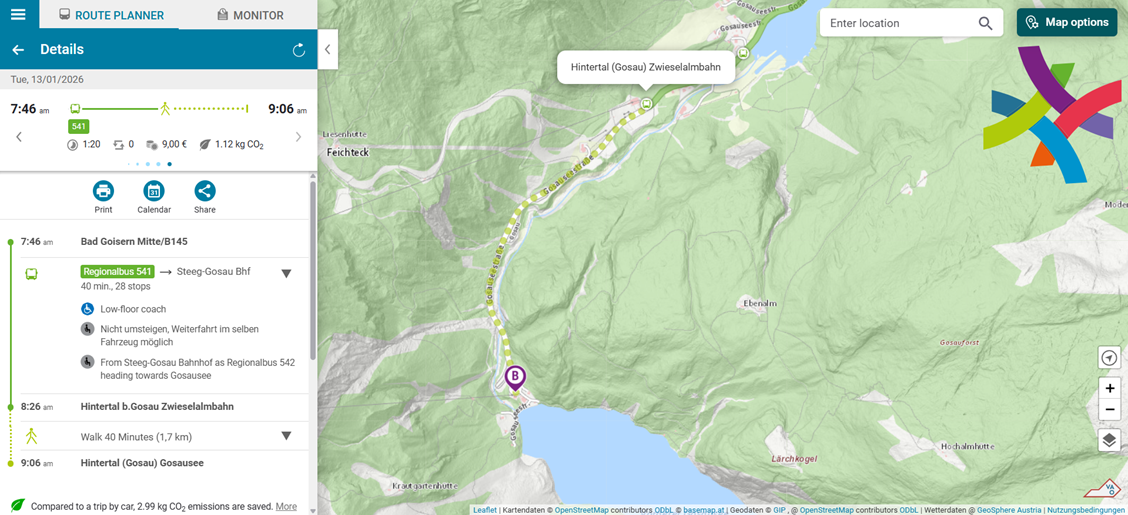Expand the 40 minute walk details
The image size is (1128, 515).
click(x=286, y=436)
